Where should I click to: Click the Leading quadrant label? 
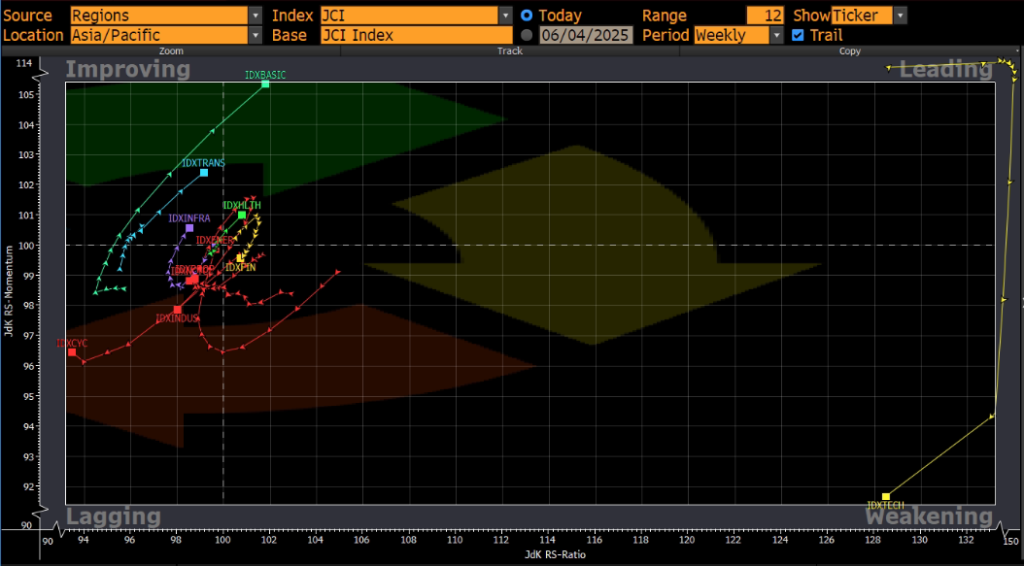[946, 69]
